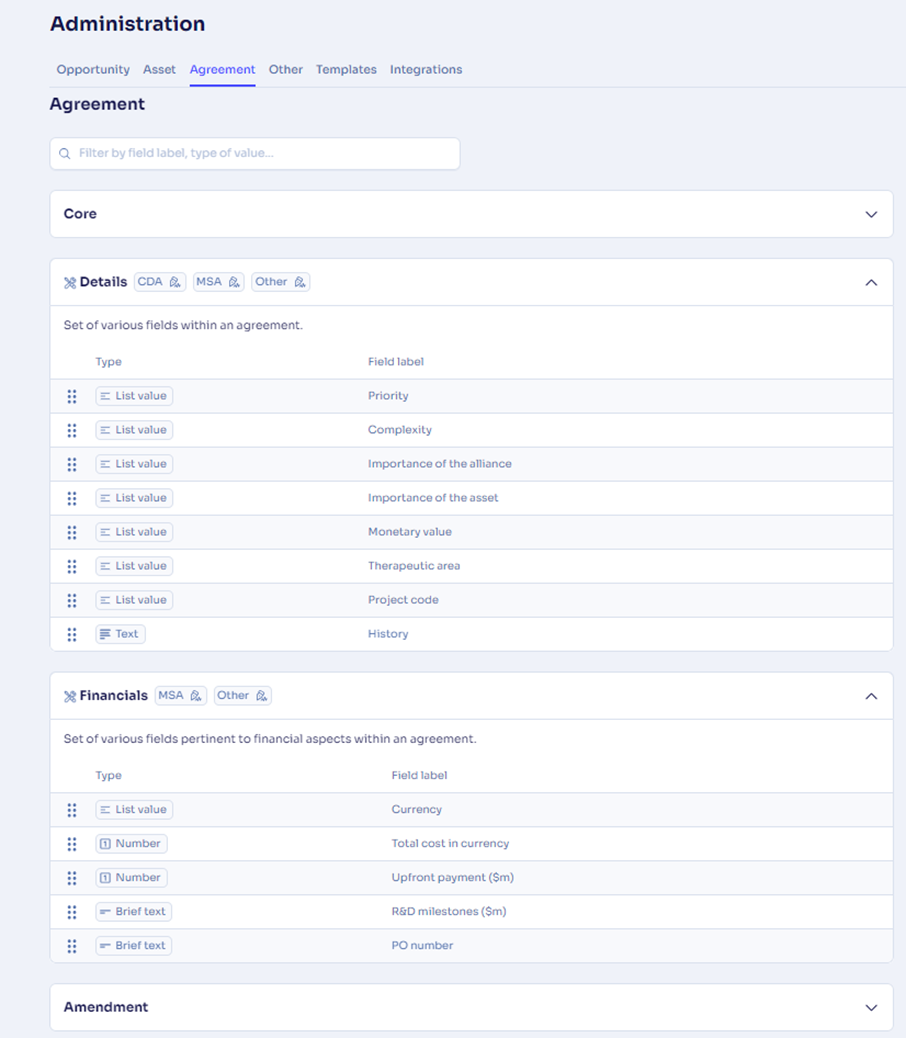Viewport: 906px width, 1038px height.
Task: Click the Complexity field label
Action: click(x=400, y=430)
